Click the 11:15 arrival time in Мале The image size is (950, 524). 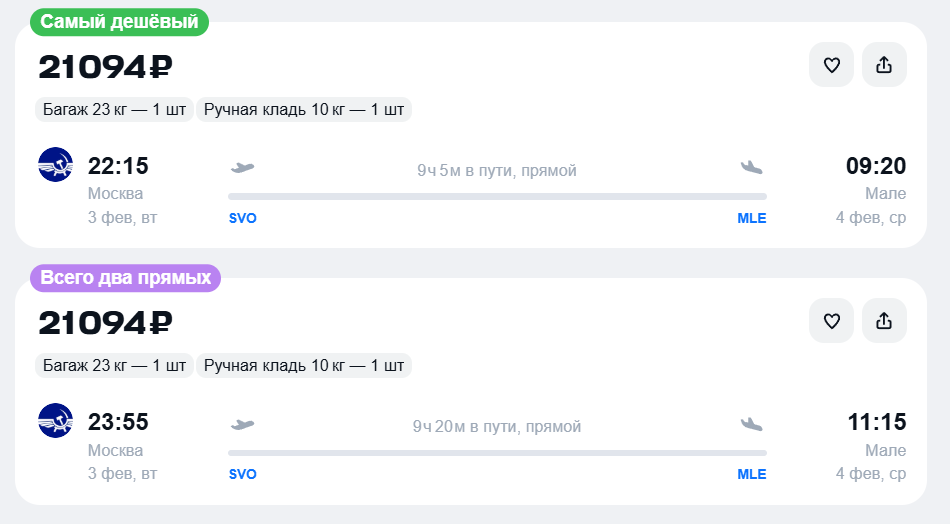click(x=878, y=422)
